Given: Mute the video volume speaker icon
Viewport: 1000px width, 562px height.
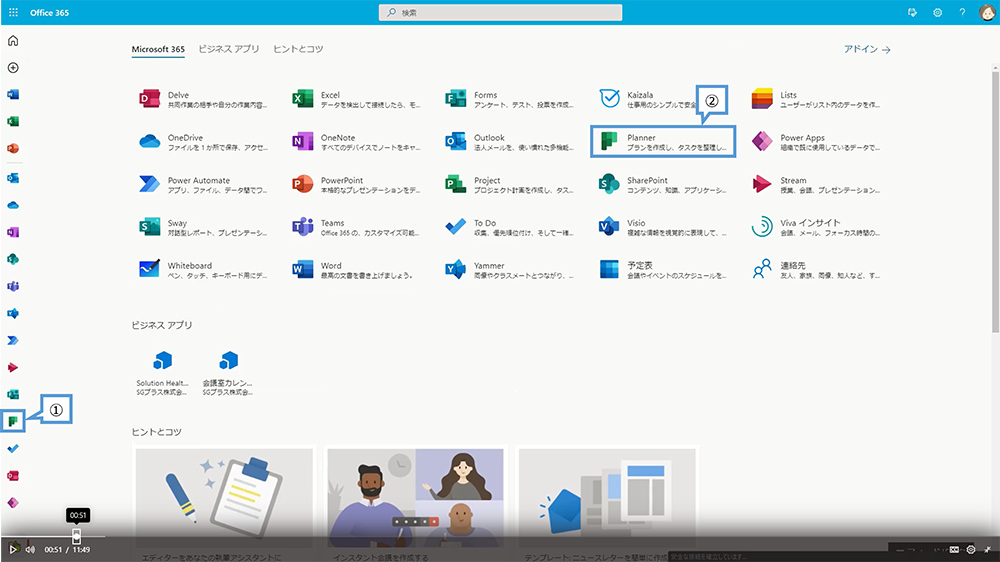Looking at the screenshot, I should [x=31, y=549].
